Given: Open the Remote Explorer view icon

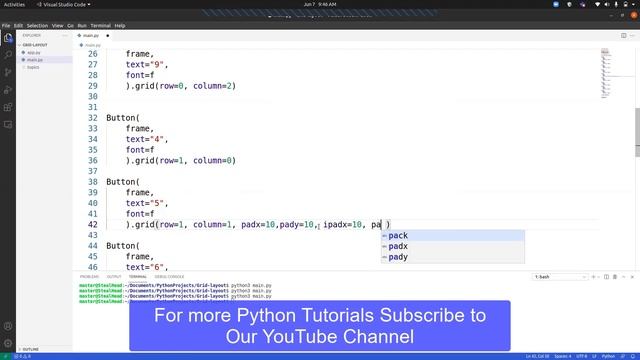Looking at the screenshot, I should pos(8,124).
